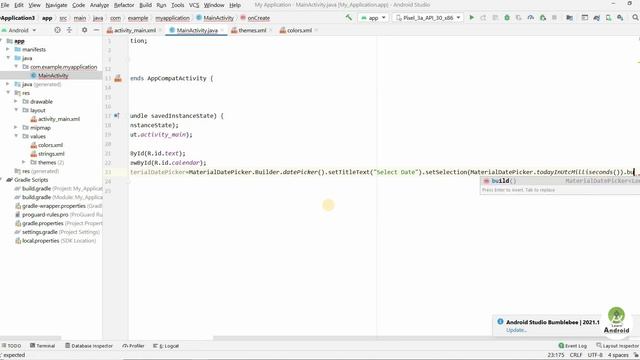Select strings.xml in project tree
The image size is (640, 360).
(51, 153)
